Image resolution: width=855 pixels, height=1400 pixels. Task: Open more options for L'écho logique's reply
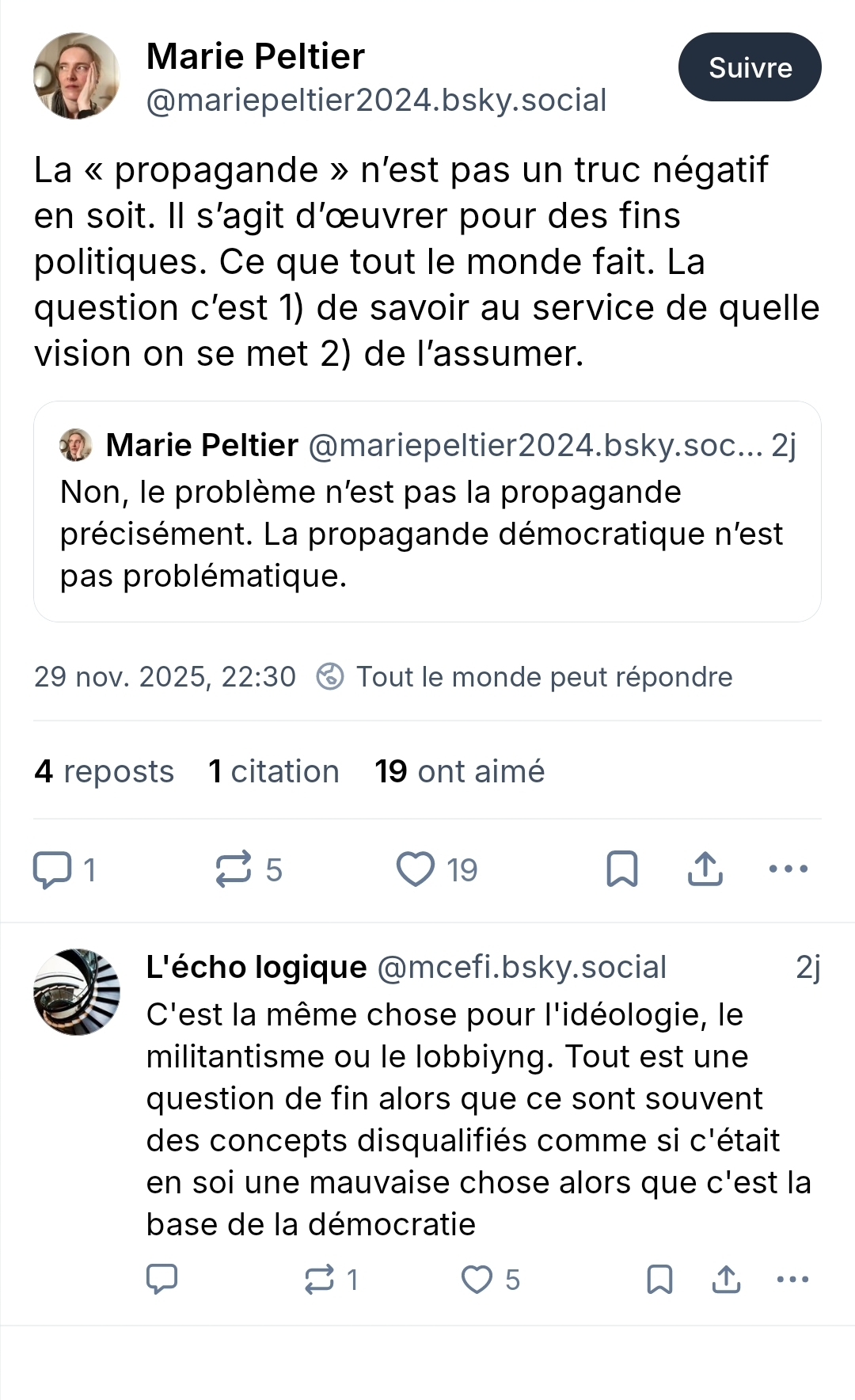coord(792,1279)
